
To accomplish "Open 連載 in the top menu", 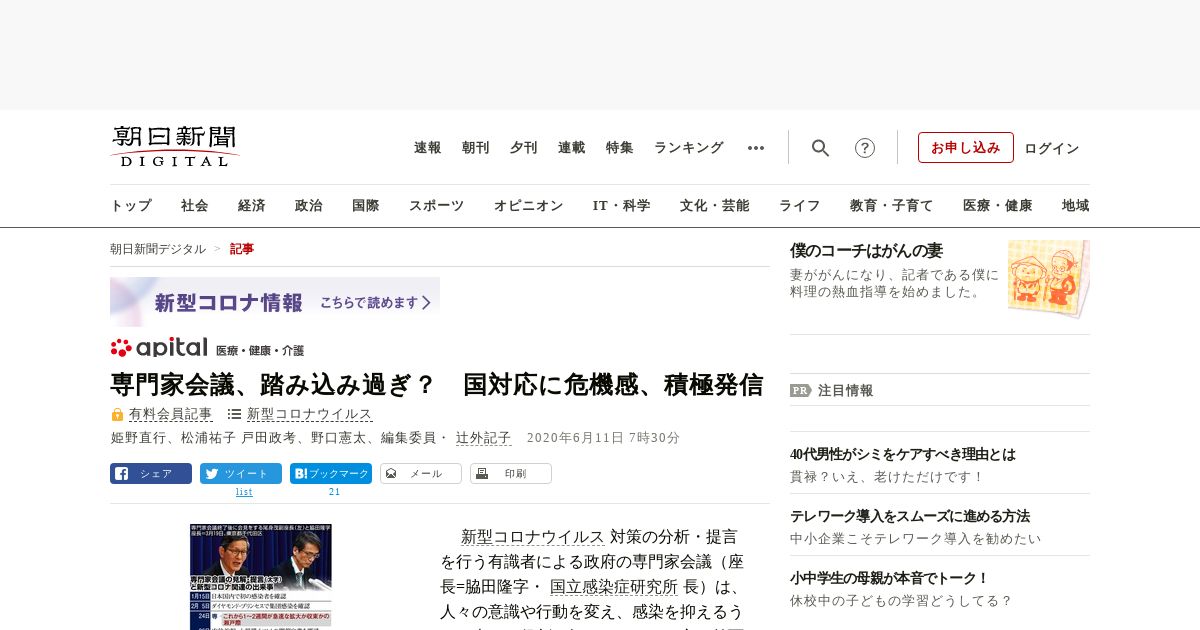I will (x=572, y=147).
